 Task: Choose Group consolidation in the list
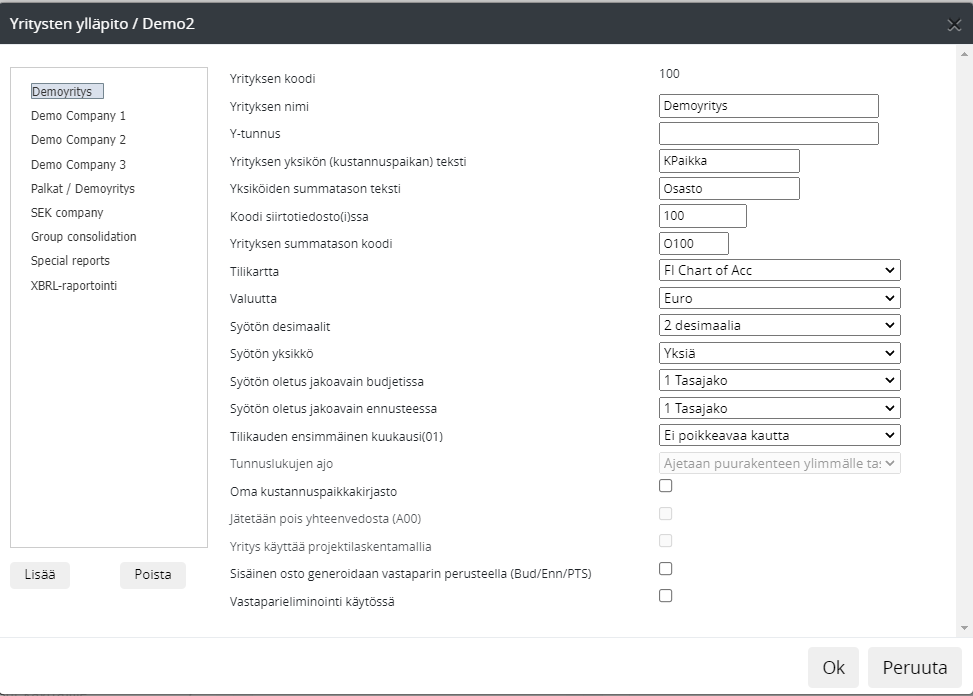(x=84, y=237)
